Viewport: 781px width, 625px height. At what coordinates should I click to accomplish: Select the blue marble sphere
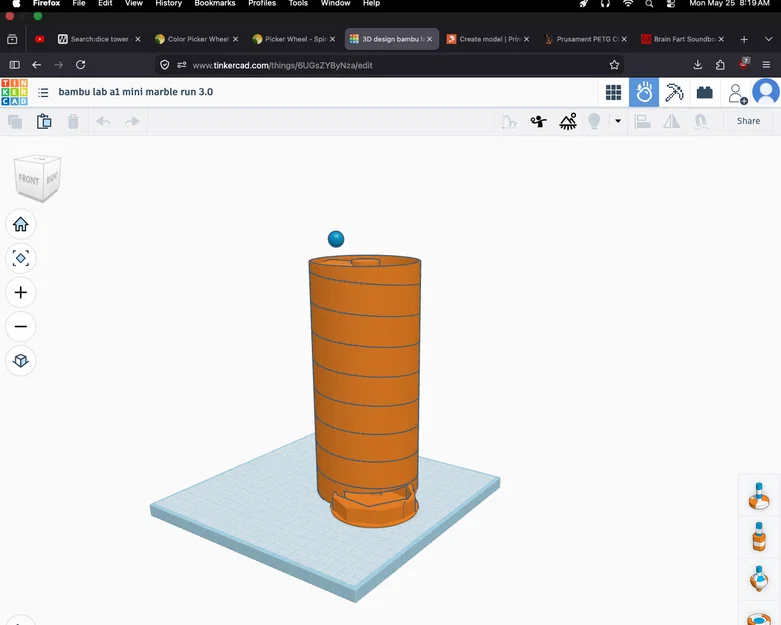click(x=336, y=239)
